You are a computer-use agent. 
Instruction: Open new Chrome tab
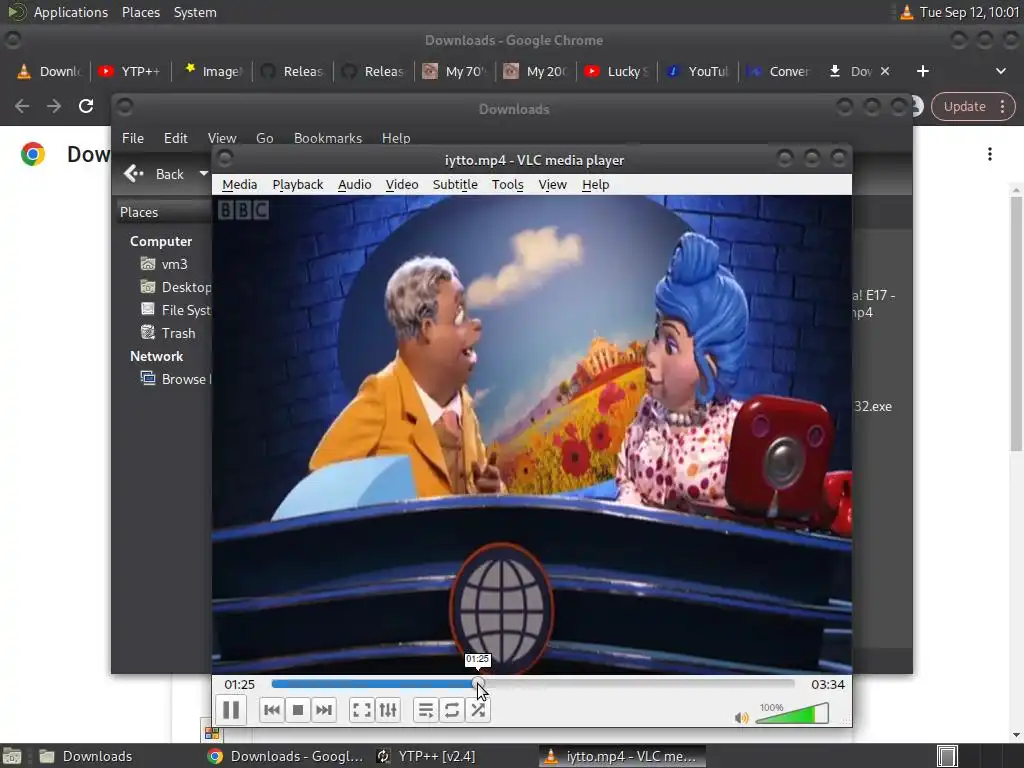click(922, 71)
